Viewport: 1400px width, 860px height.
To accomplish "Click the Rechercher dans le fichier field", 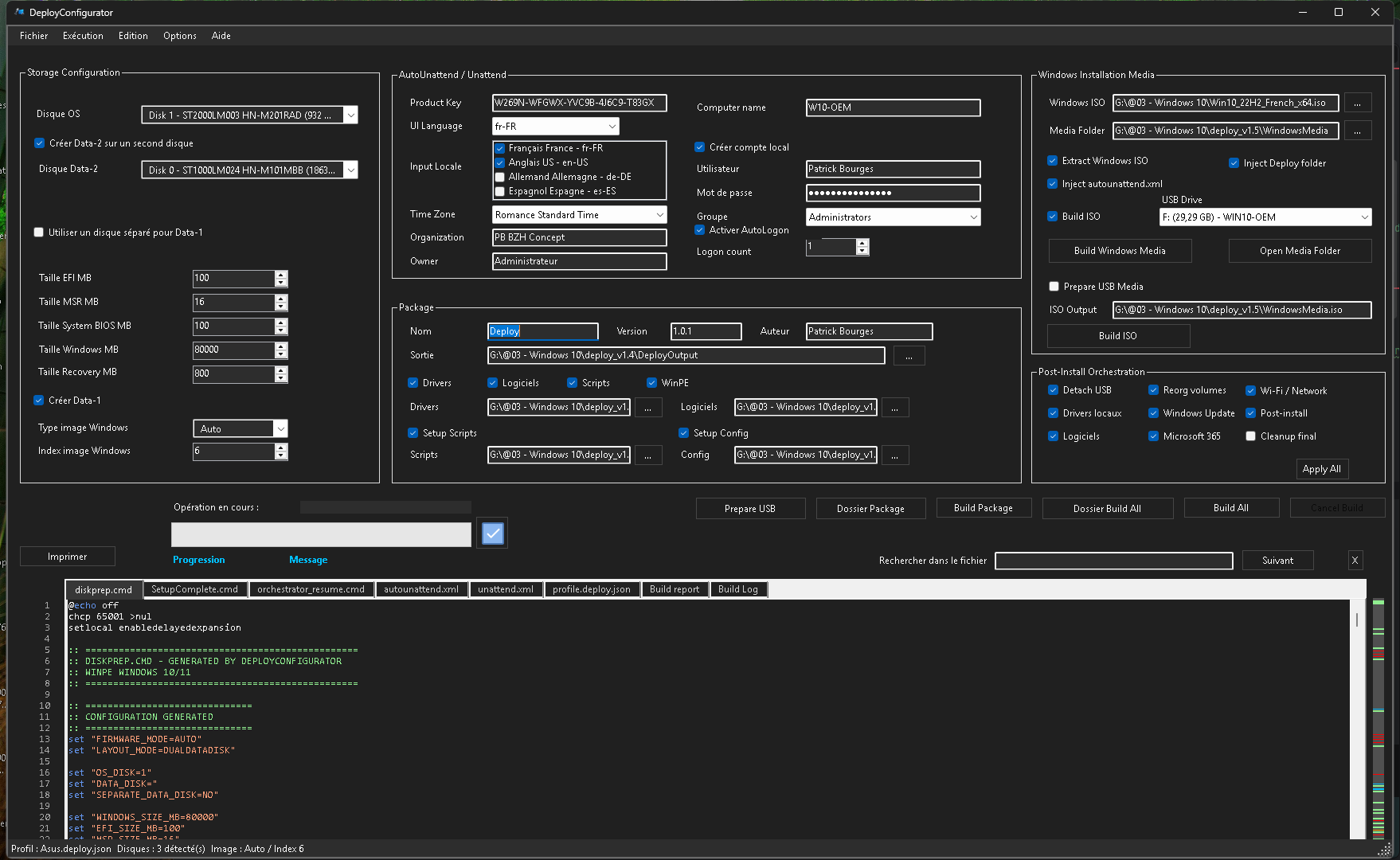I will pos(1114,561).
